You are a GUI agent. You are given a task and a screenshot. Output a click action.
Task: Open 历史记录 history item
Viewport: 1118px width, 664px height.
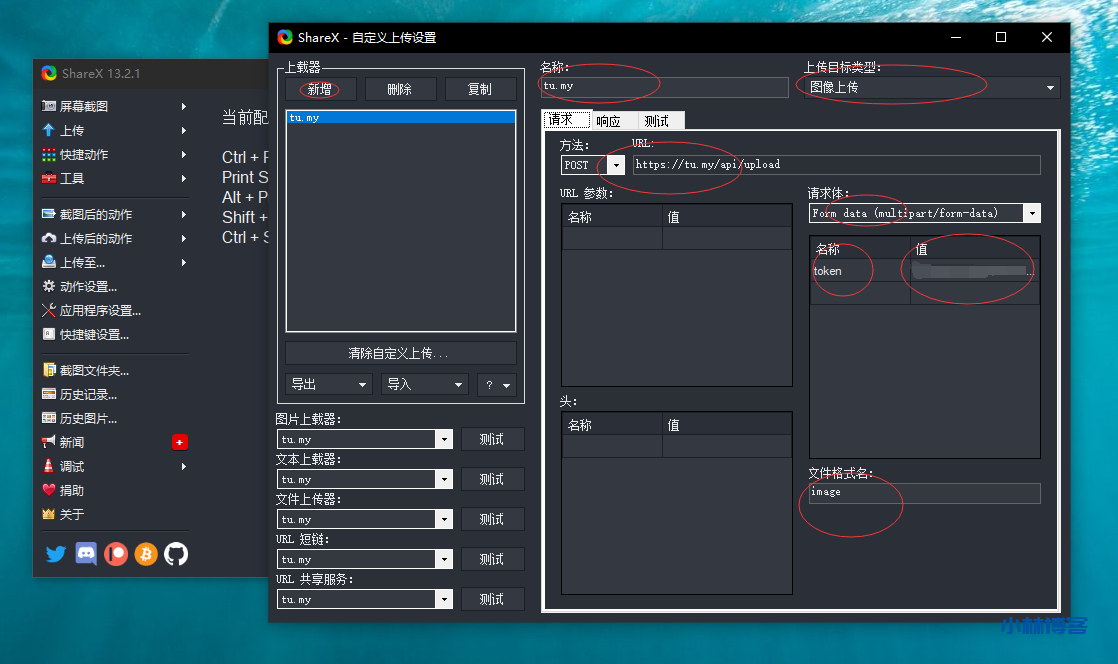click(x=88, y=394)
